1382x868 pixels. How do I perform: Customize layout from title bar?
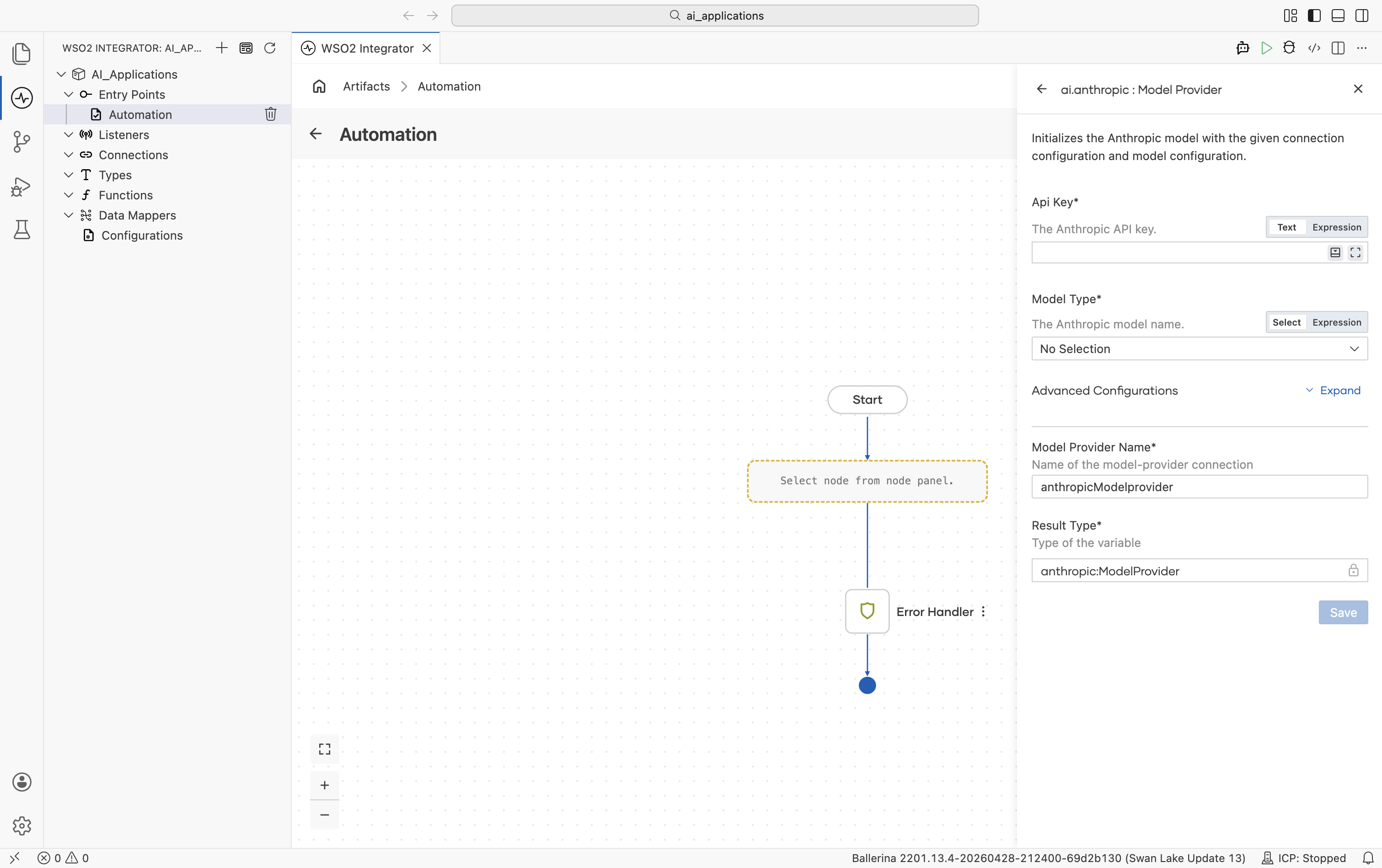click(x=1290, y=16)
